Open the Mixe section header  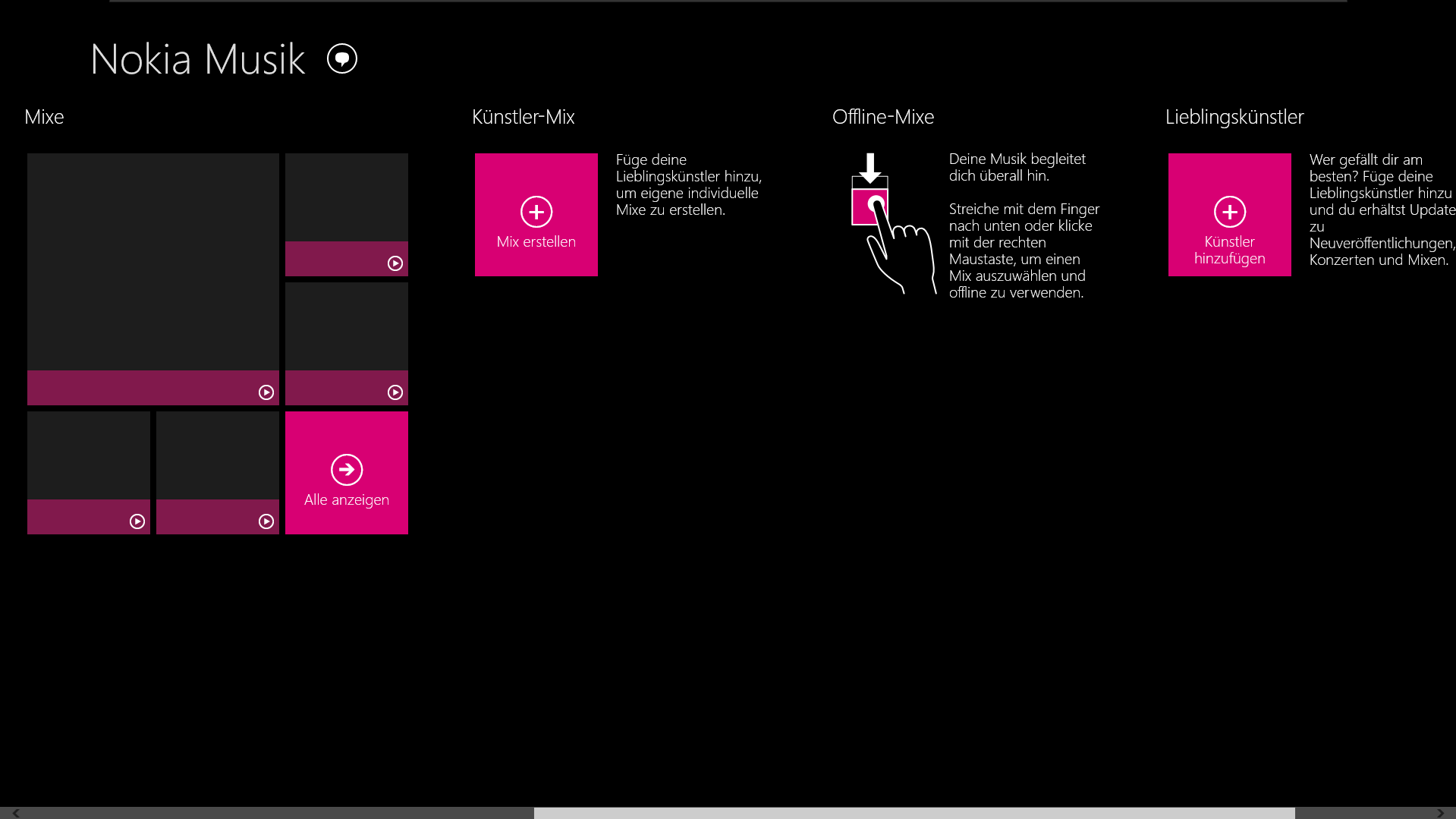point(44,117)
